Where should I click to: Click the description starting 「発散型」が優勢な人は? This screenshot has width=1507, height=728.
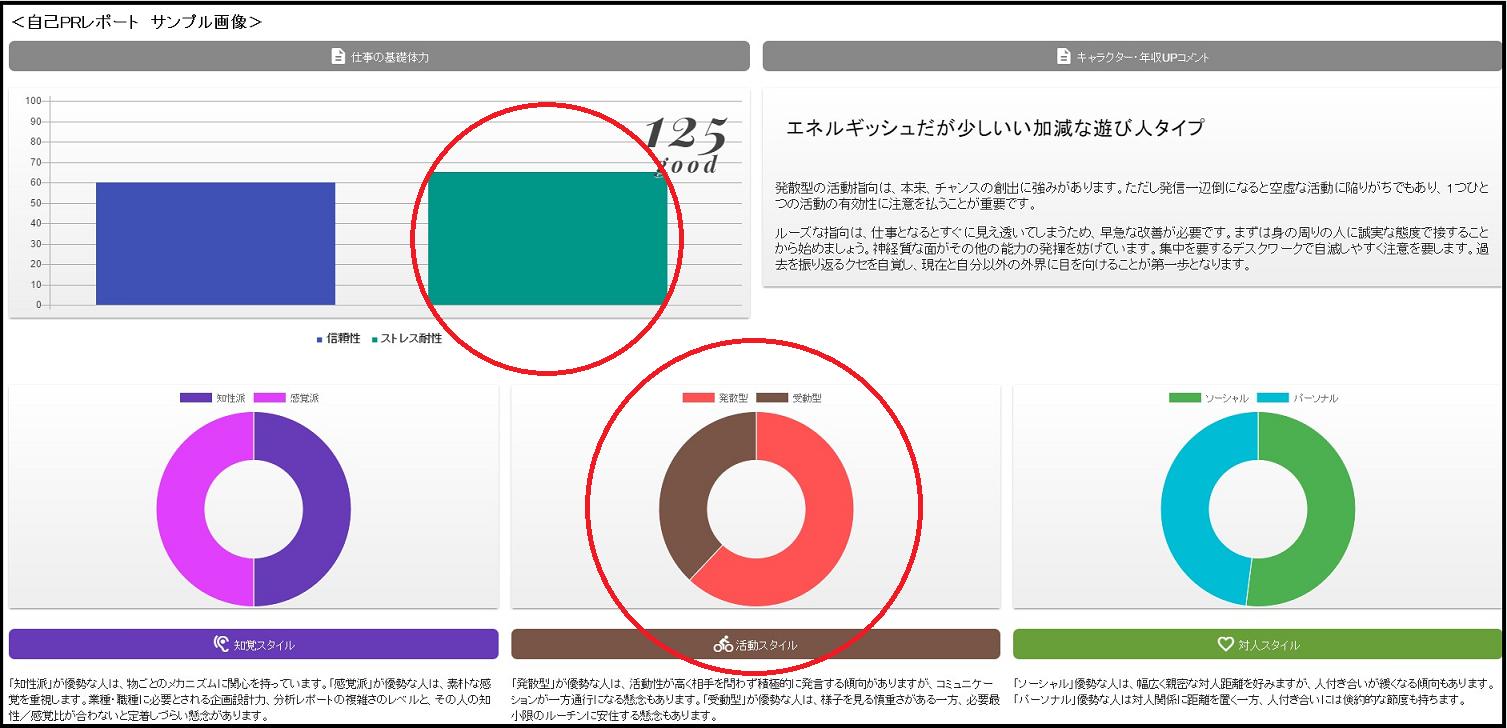coord(755,700)
